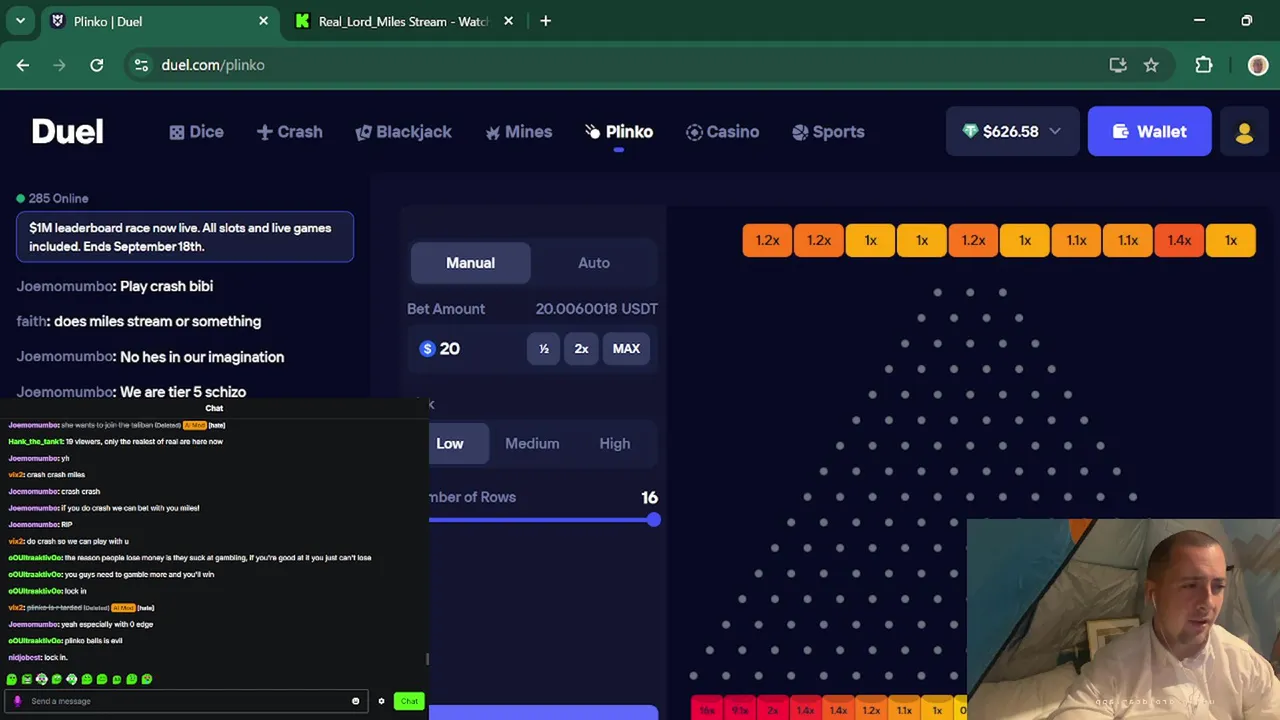This screenshot has width=1280, height=720.
Task: Click the 2x payout bucket
Action: click(x=772, y=710)
